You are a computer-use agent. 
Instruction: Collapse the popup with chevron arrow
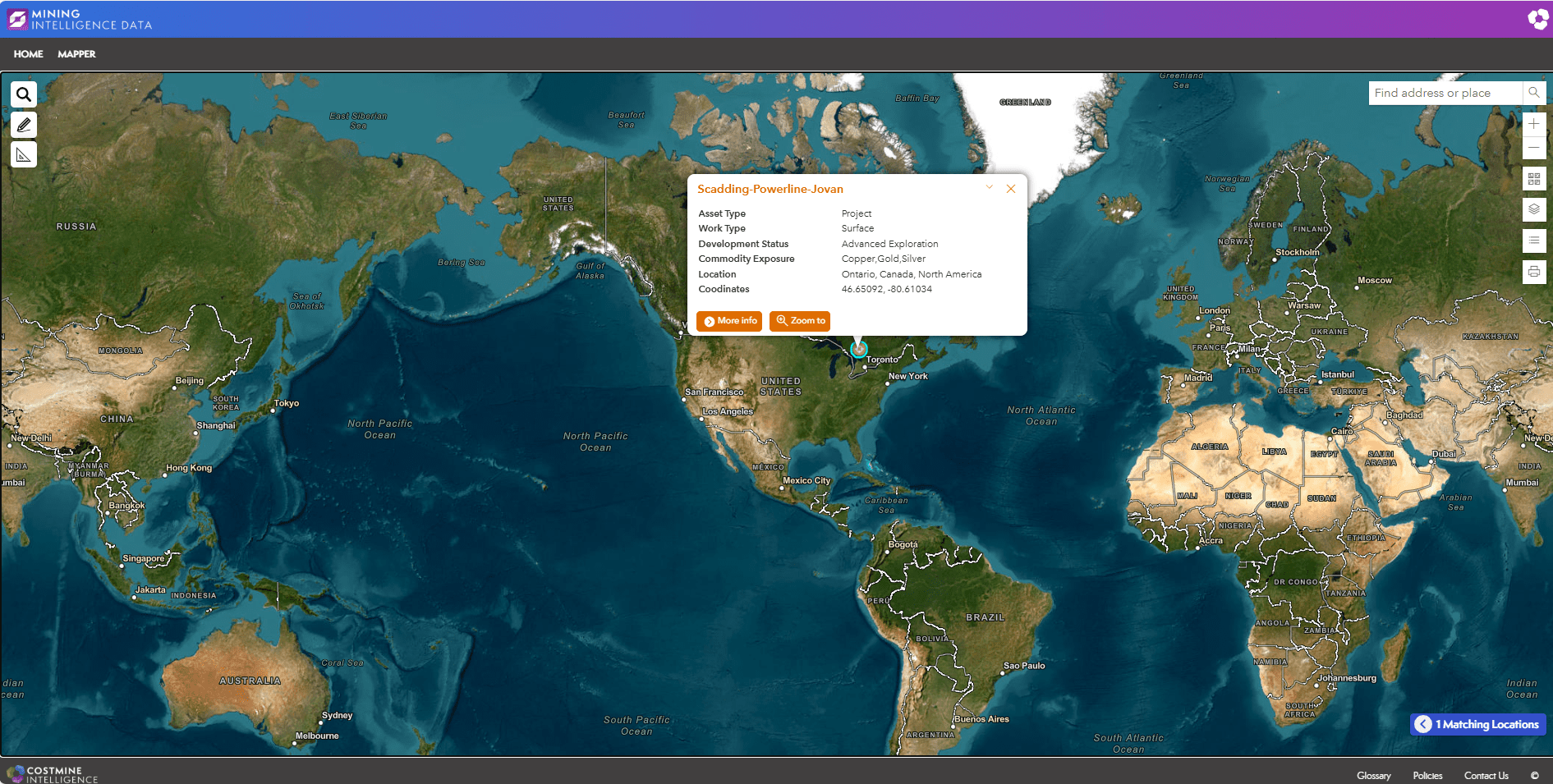(x=990, y=188)
